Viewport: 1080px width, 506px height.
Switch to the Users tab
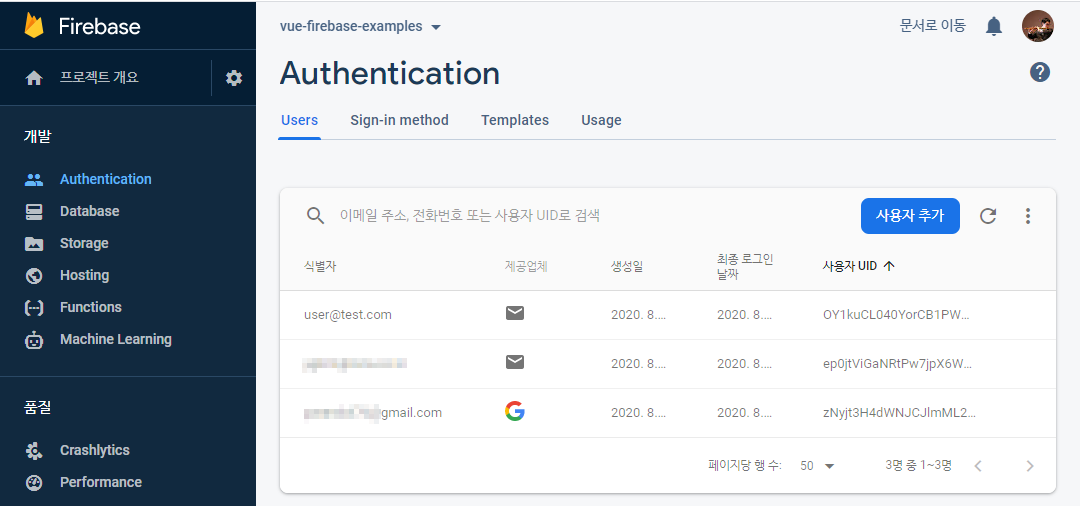(x=300, y=120)
